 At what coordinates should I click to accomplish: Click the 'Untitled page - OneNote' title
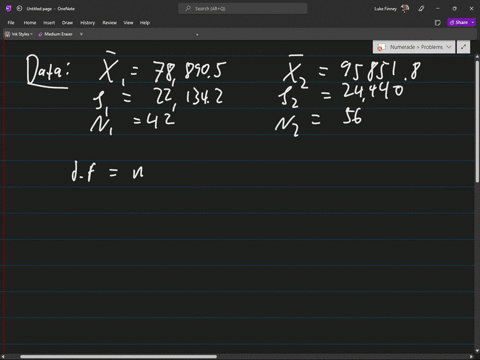click(50, 9)
